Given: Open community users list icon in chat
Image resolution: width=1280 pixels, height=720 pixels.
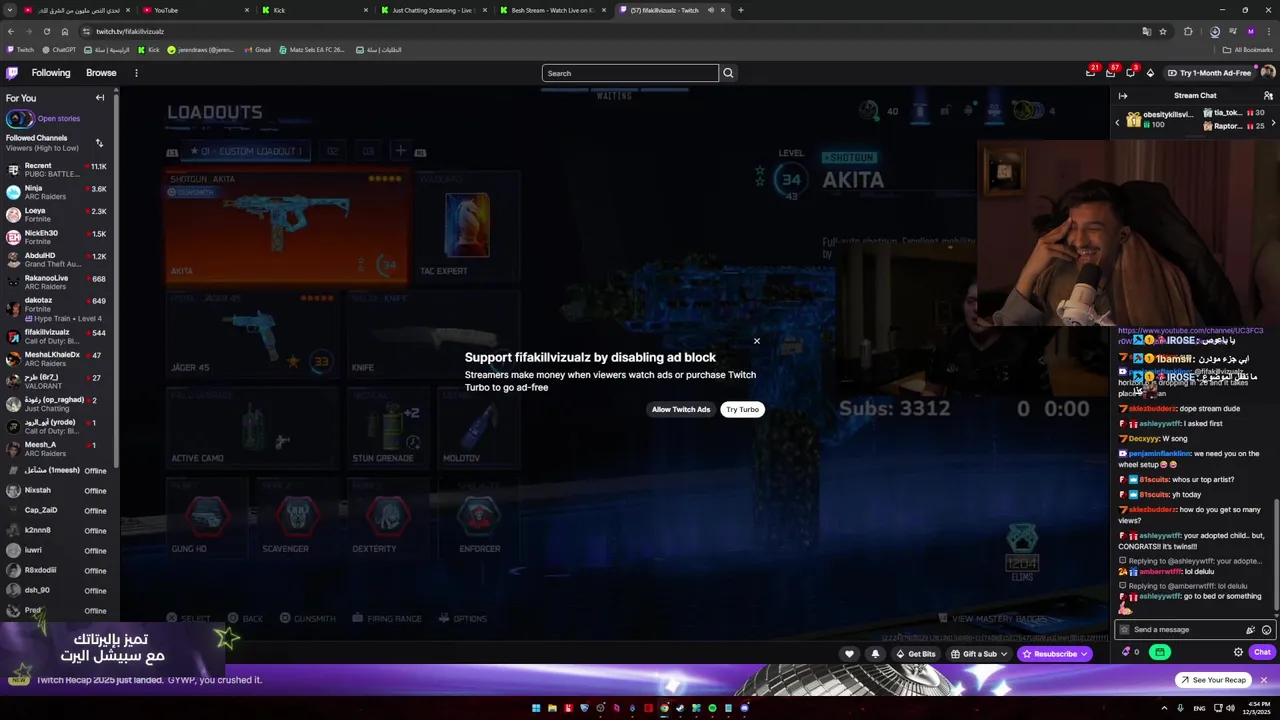Looking at the screenshot, I should (1268, 96).
